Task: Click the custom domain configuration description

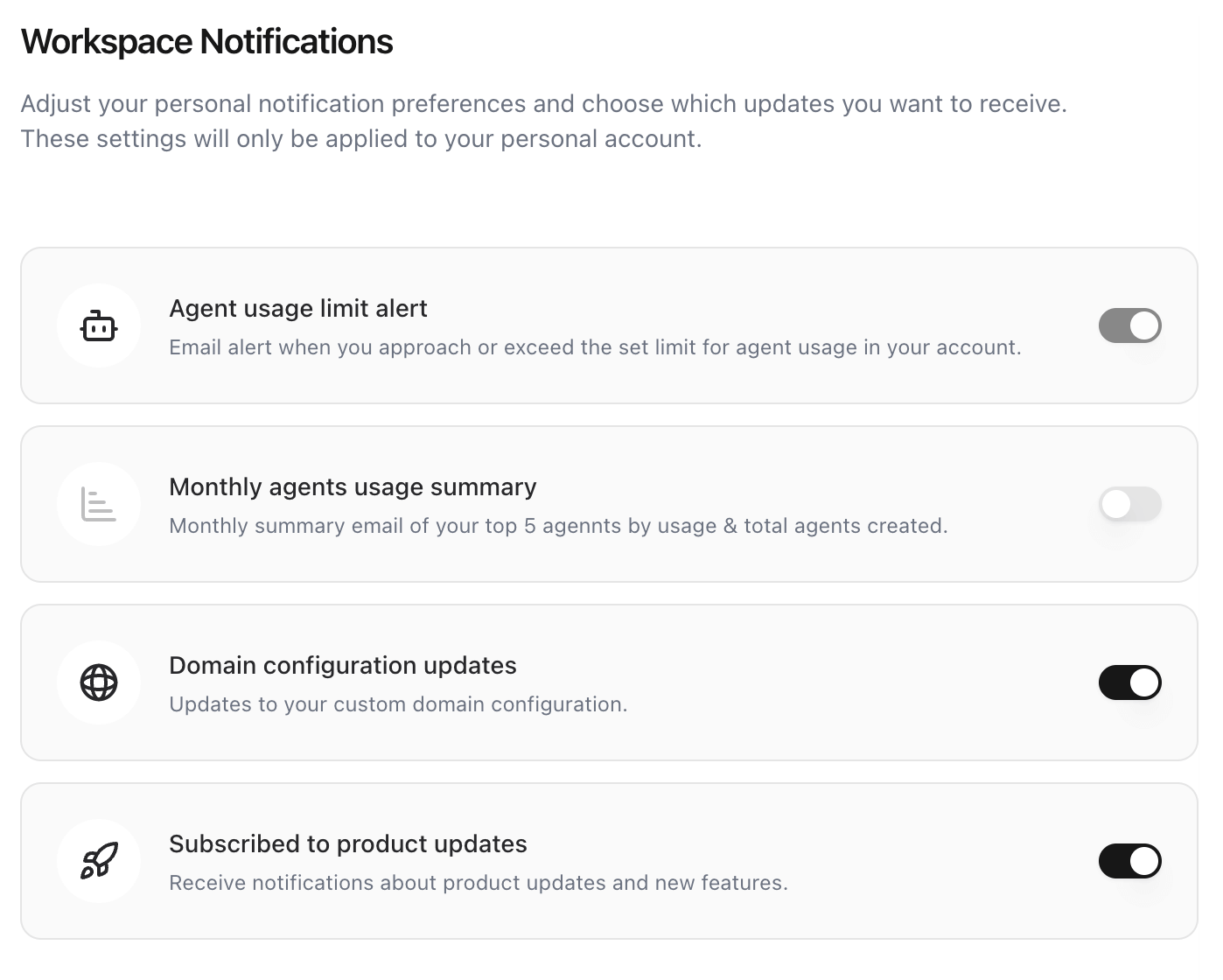Action: point(398,705)
